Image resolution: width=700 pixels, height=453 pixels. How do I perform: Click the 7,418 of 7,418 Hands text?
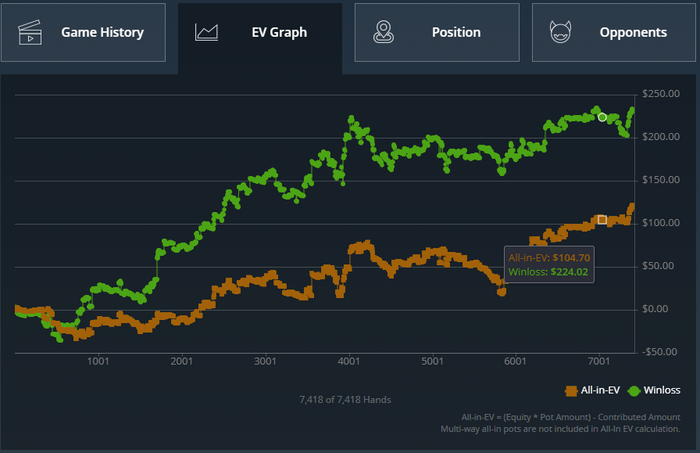pos(345,400)
